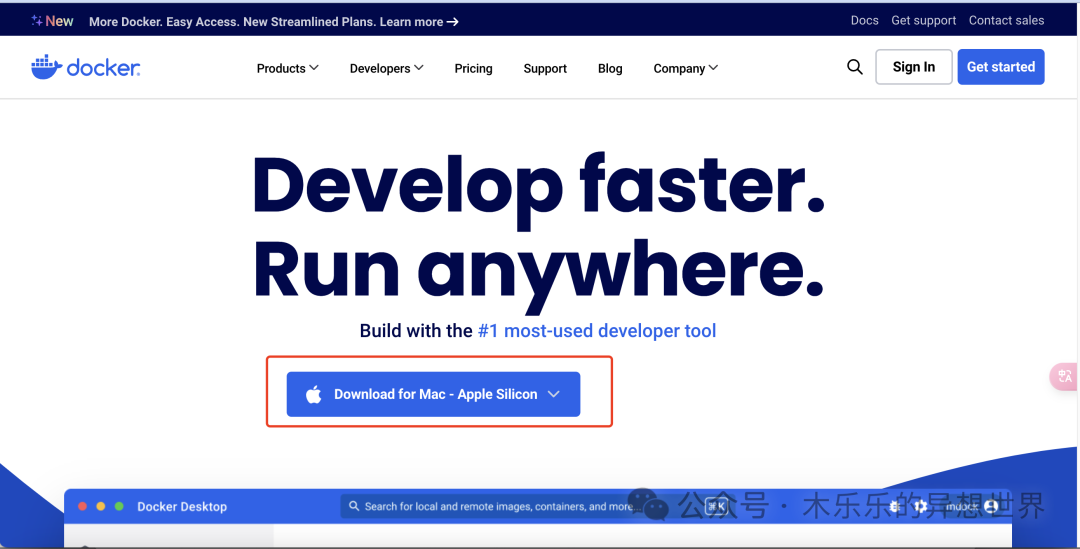Image resolution: width=1080 pixels, height=549 pixels.
Task: Open the Docs link in top bar
Action: point(864,20)
